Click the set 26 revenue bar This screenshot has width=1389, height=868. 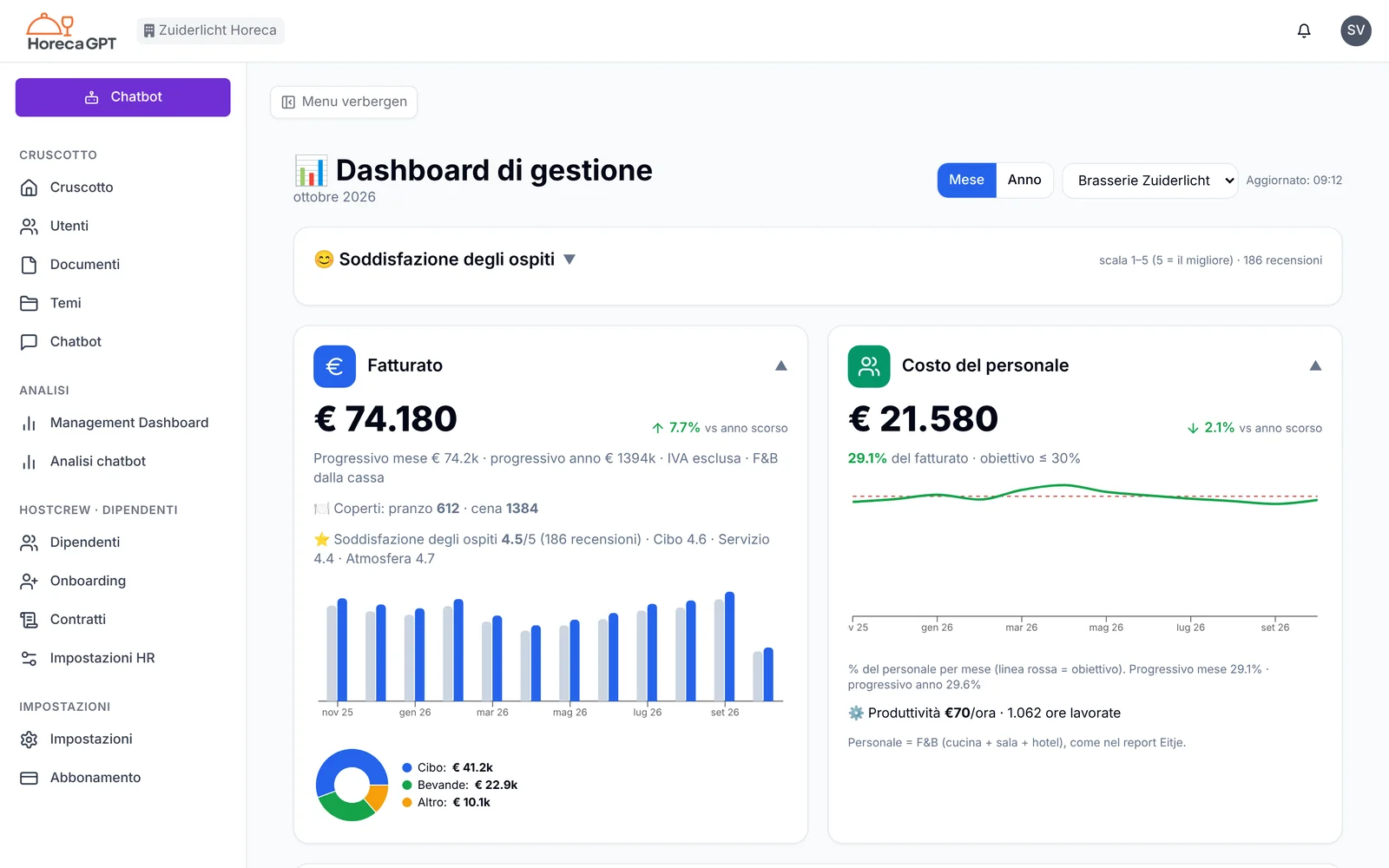click(x=730, y=647)
